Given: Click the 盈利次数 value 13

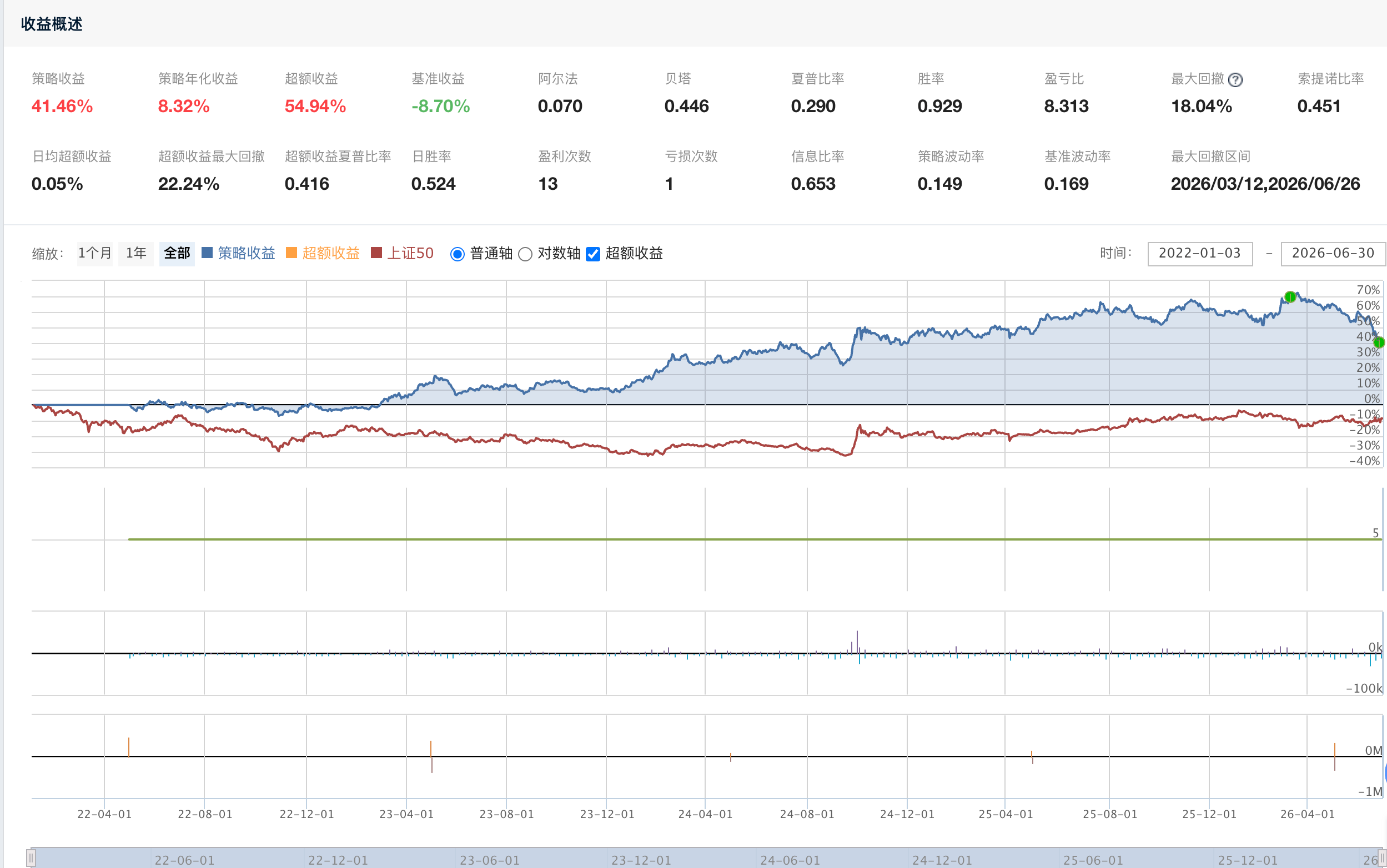Looking at the screenshot, I should (548, 184).
